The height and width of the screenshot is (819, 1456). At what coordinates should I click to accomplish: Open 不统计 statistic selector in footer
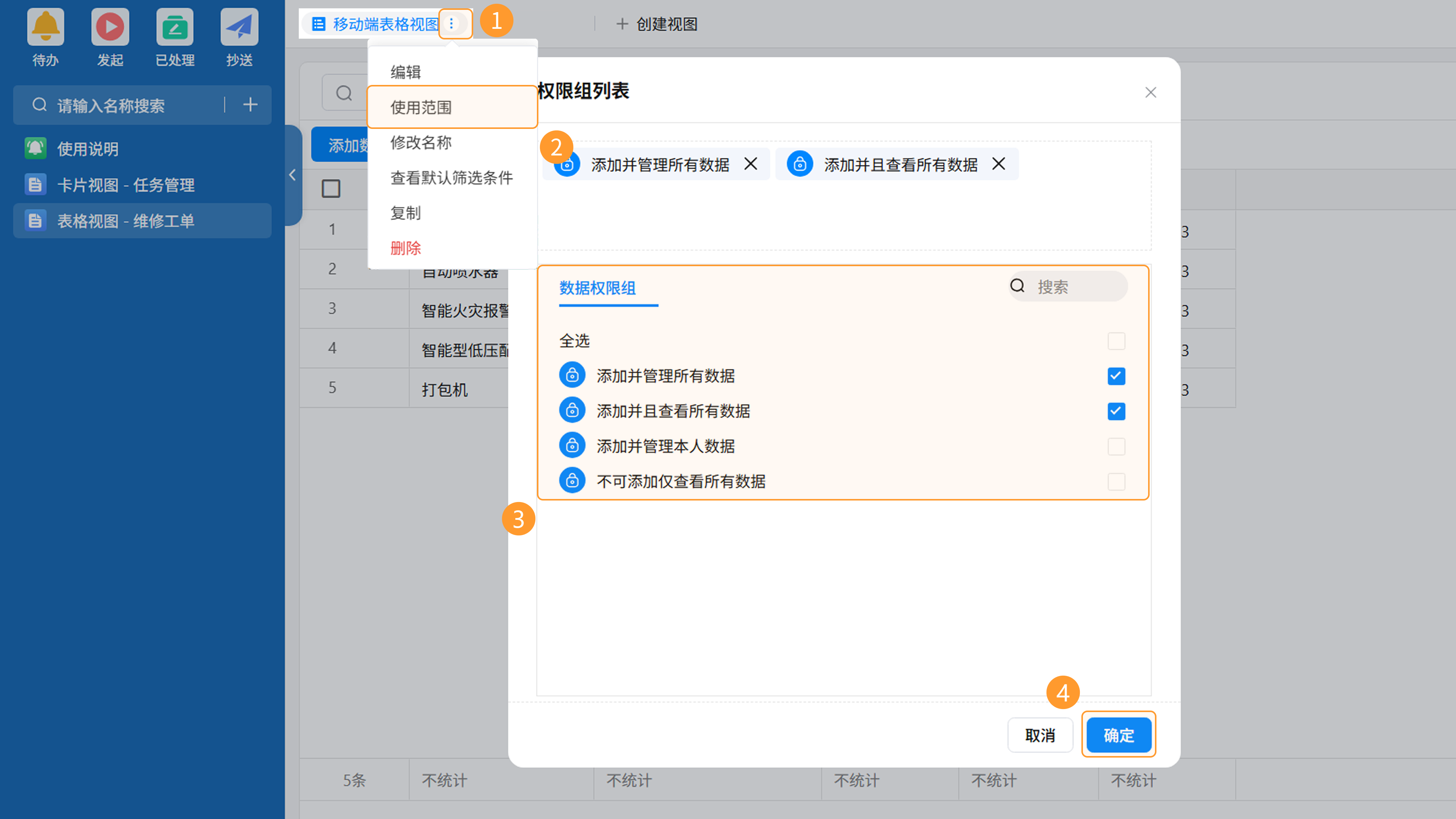coord(444,780)
